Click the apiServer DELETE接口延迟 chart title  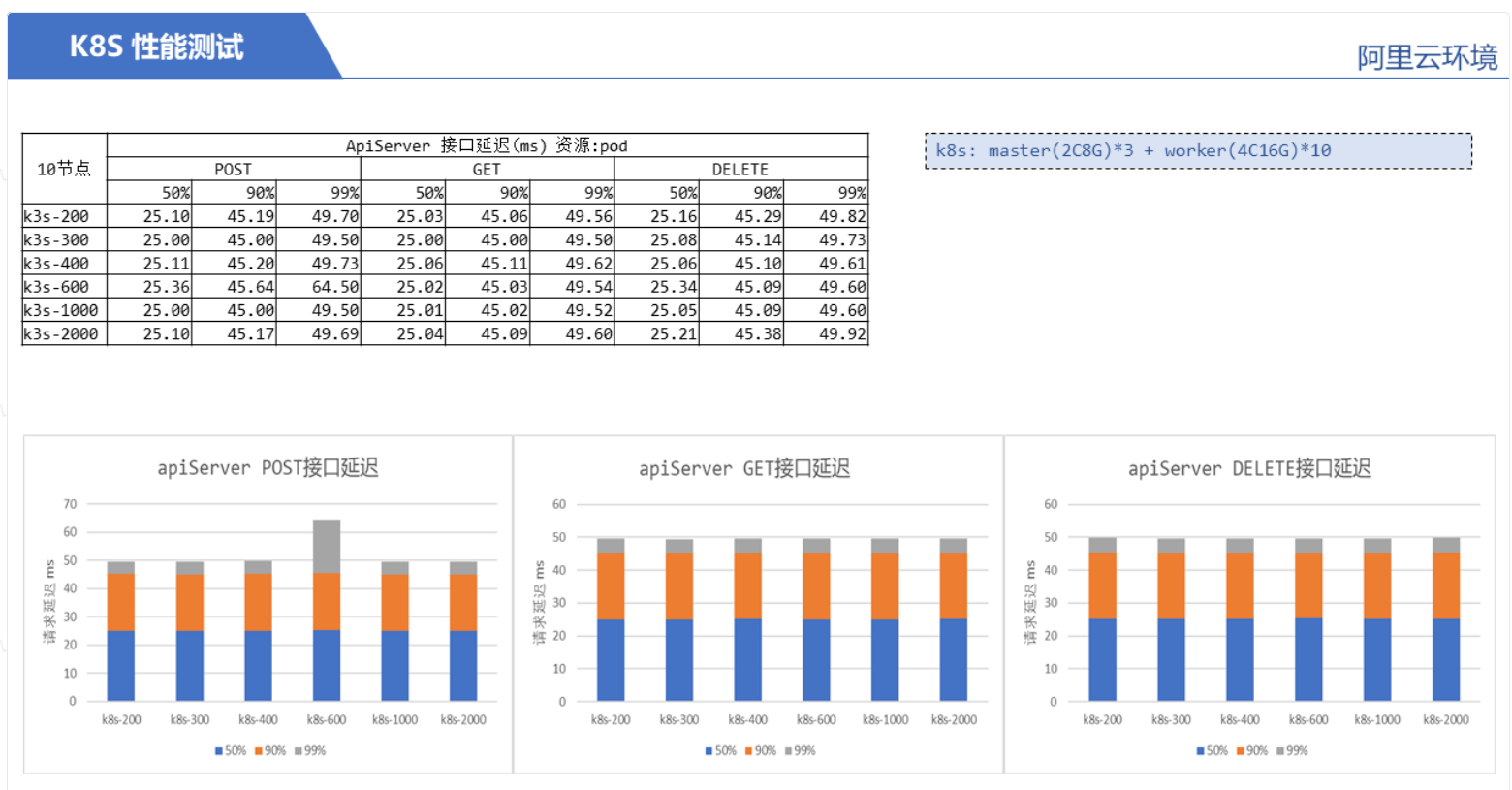(x=1249, y=469)
